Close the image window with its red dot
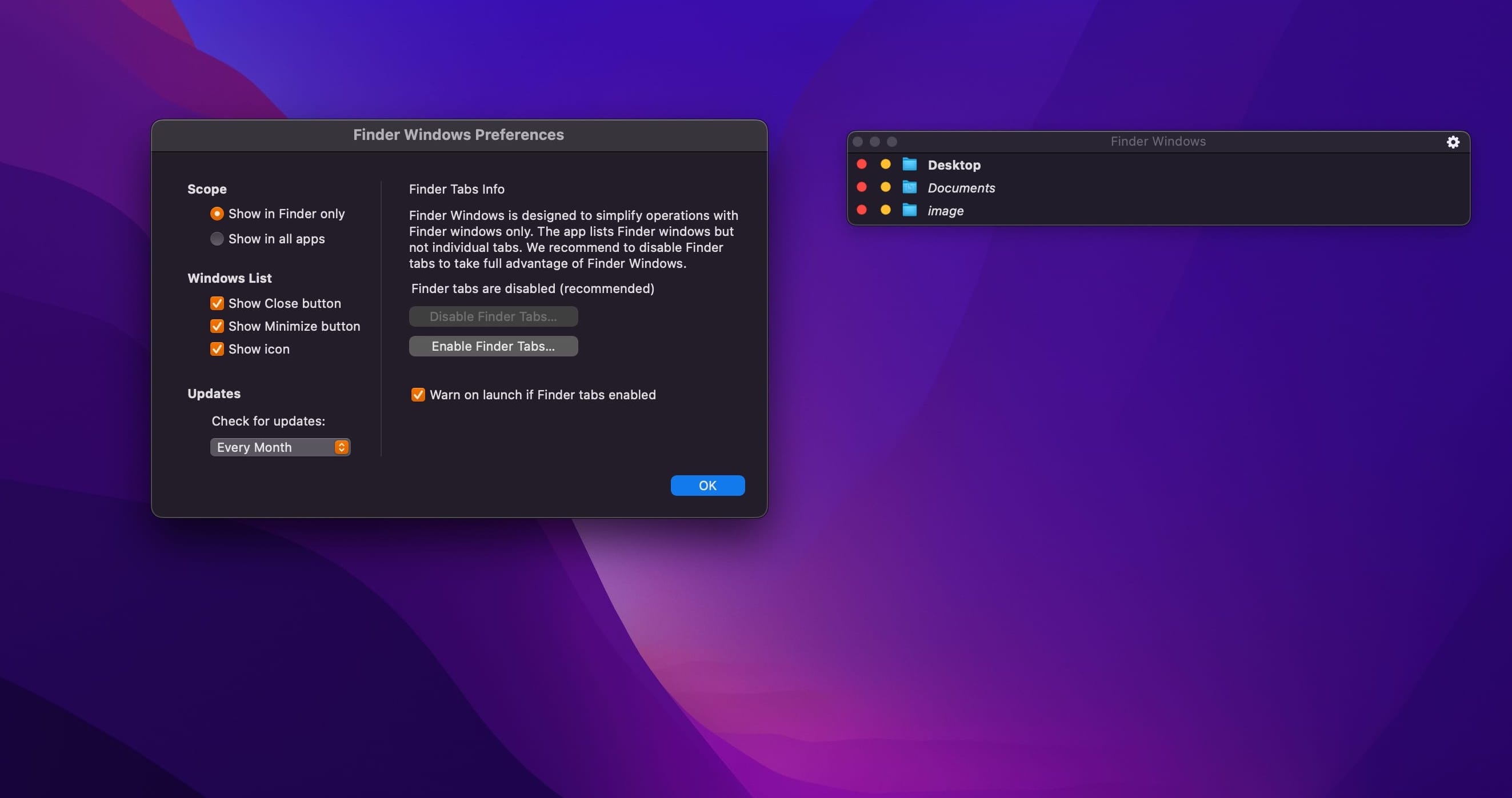This screenshot has width=1512, height=798. coord(861,210)
